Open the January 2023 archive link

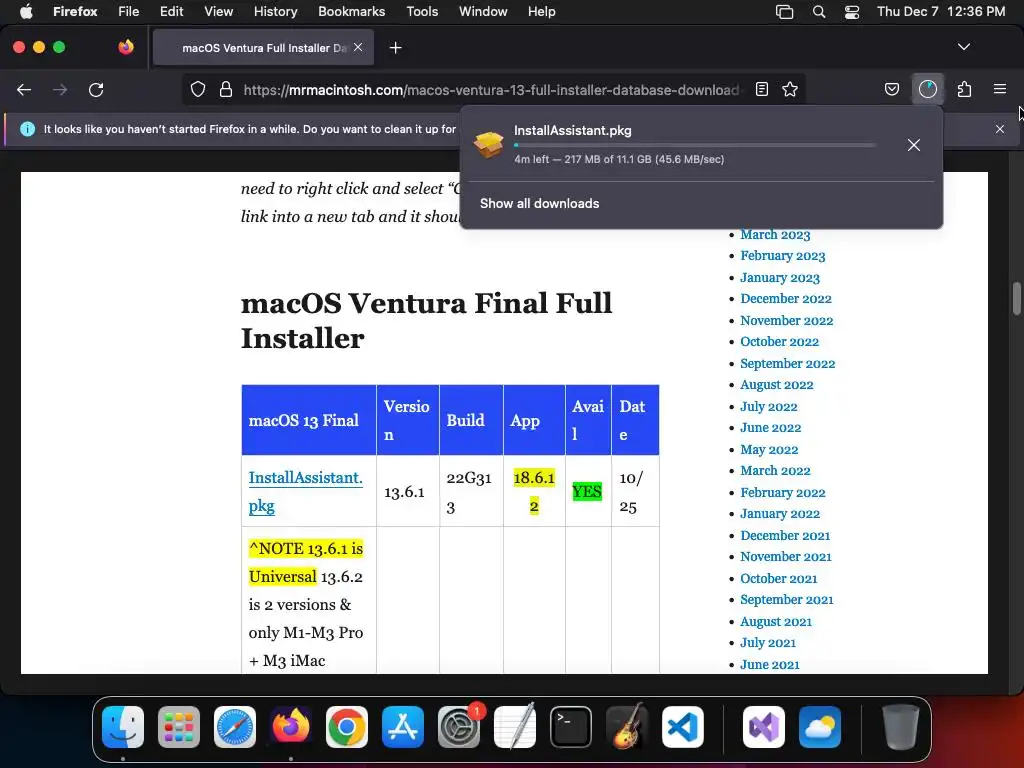(780, 277)
